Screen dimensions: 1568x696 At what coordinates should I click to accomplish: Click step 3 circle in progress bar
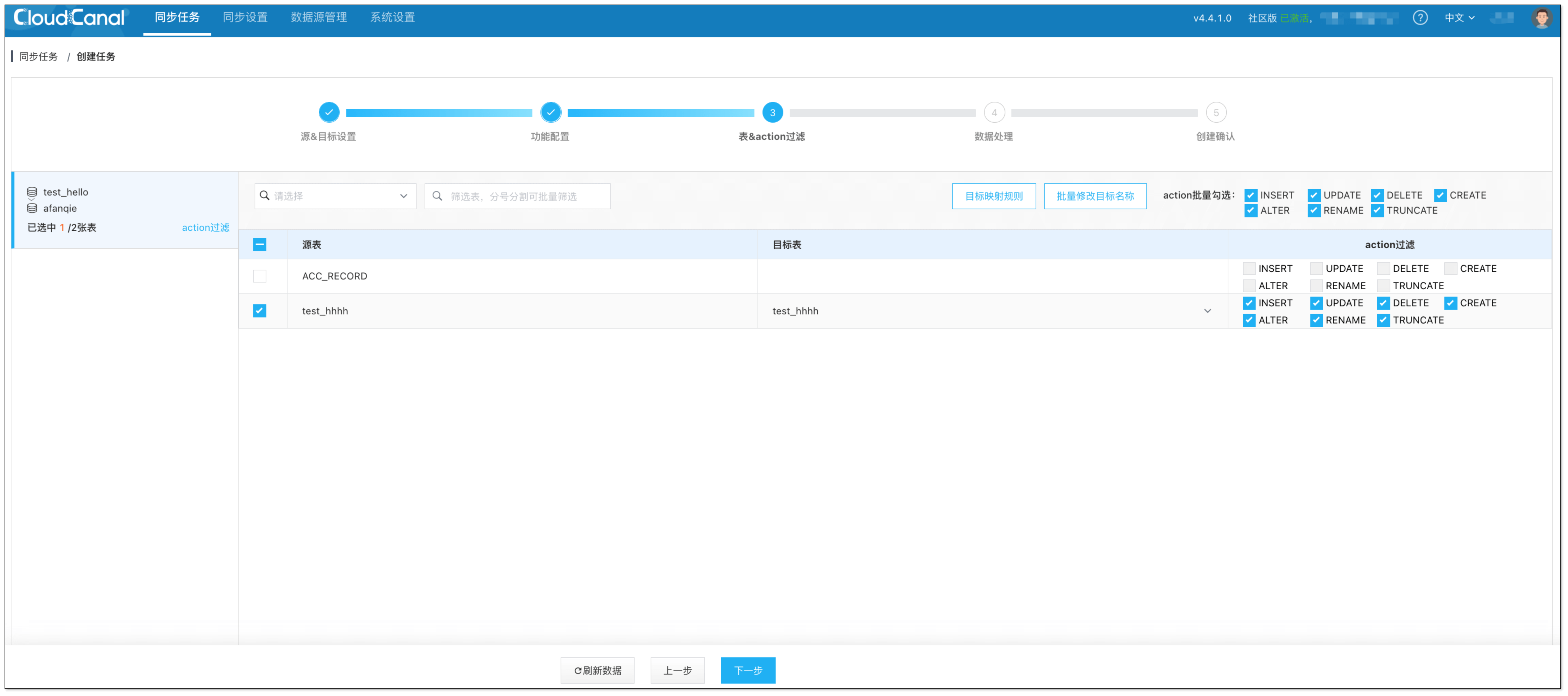772,113
